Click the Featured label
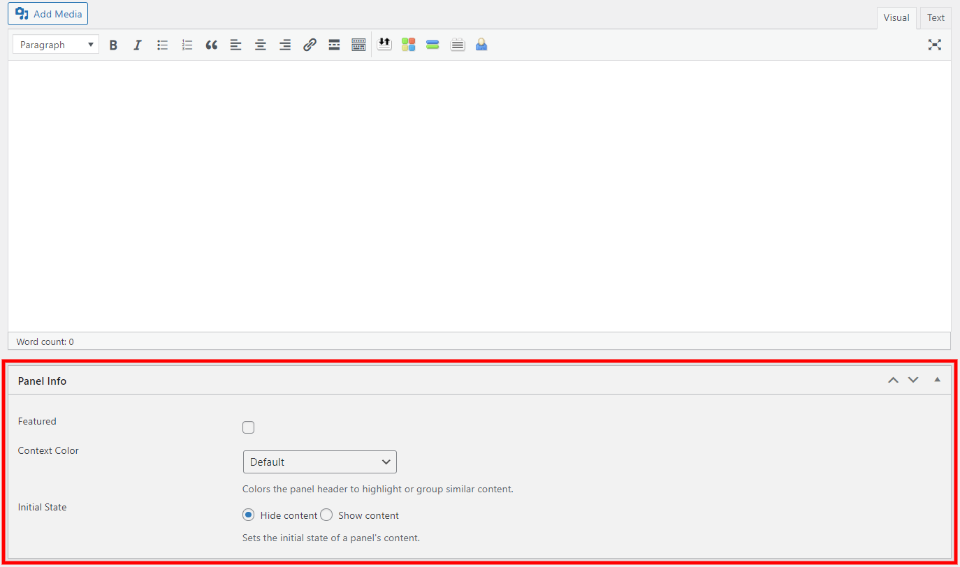 (37, 421)
